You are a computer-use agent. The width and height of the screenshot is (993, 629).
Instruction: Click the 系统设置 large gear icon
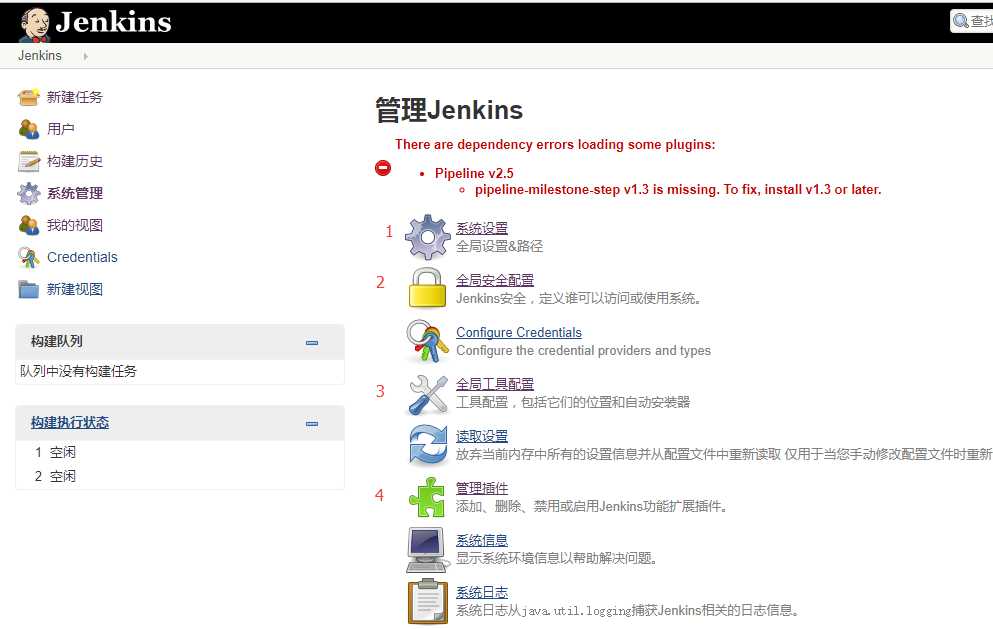427,238
